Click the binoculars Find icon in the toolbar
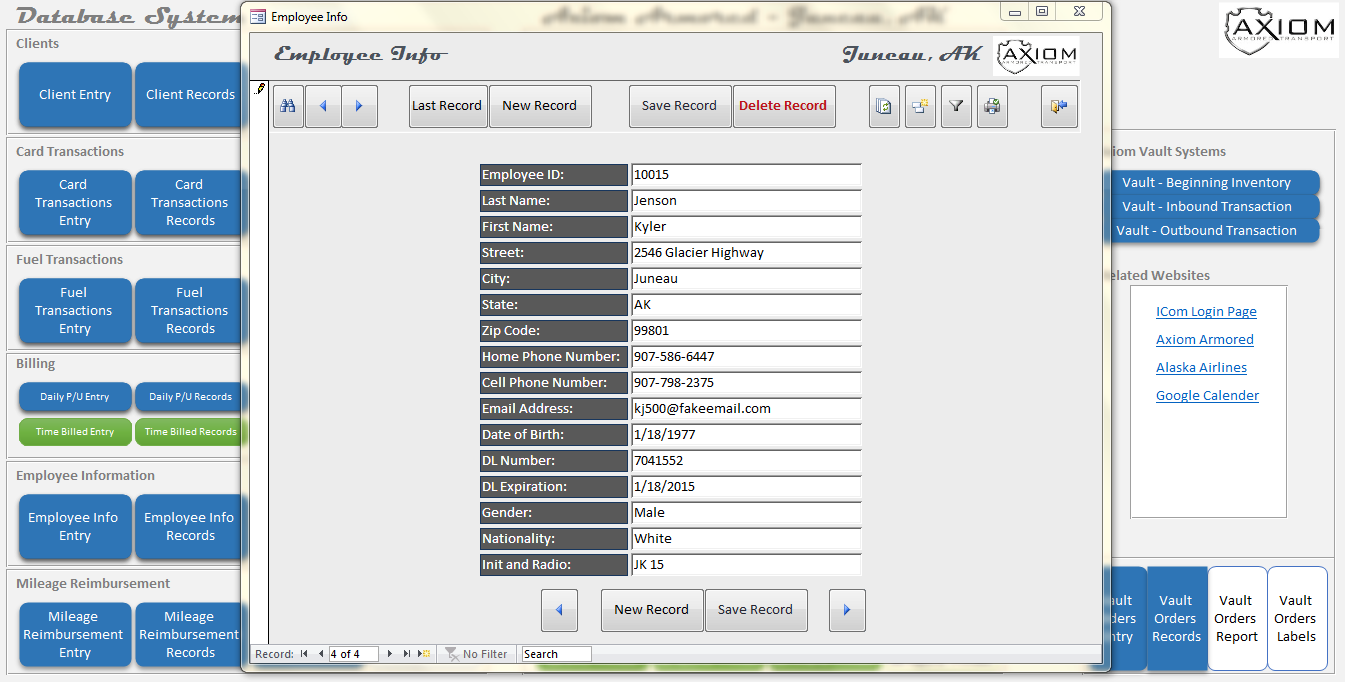 (x=288, y=106)
